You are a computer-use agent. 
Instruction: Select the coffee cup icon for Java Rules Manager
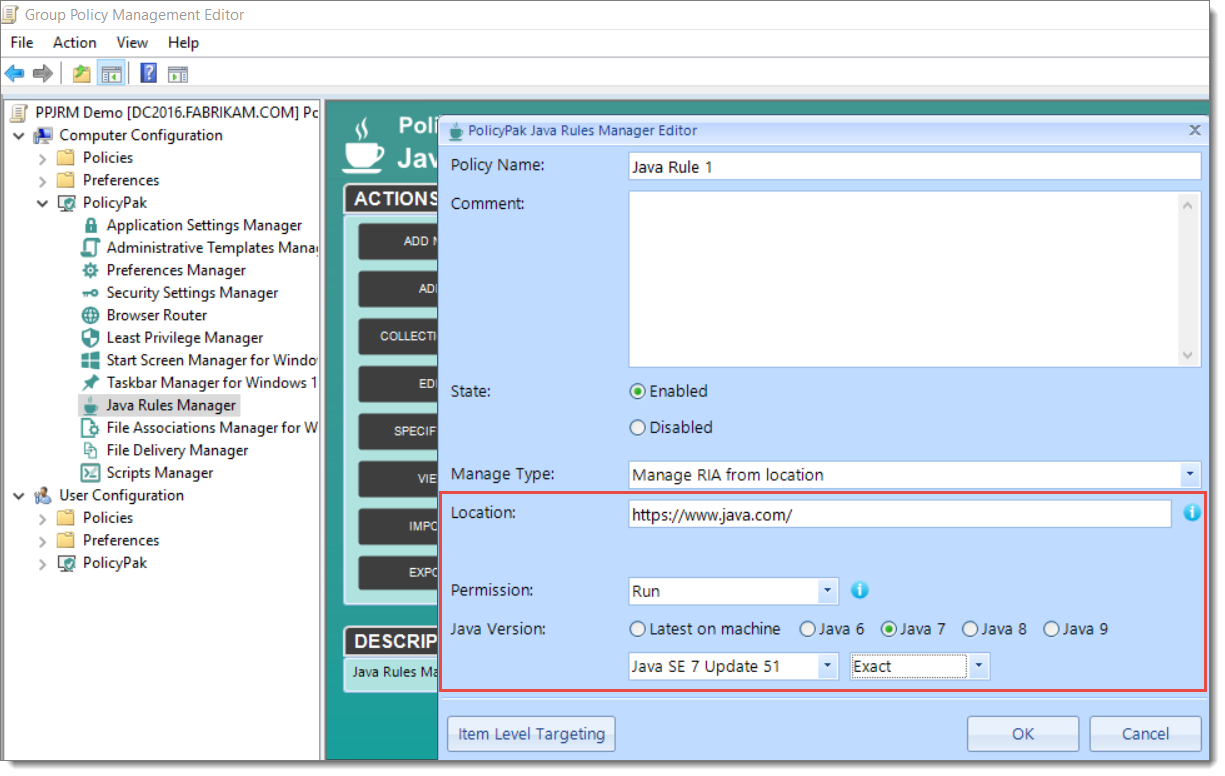[x=91, y=405]
